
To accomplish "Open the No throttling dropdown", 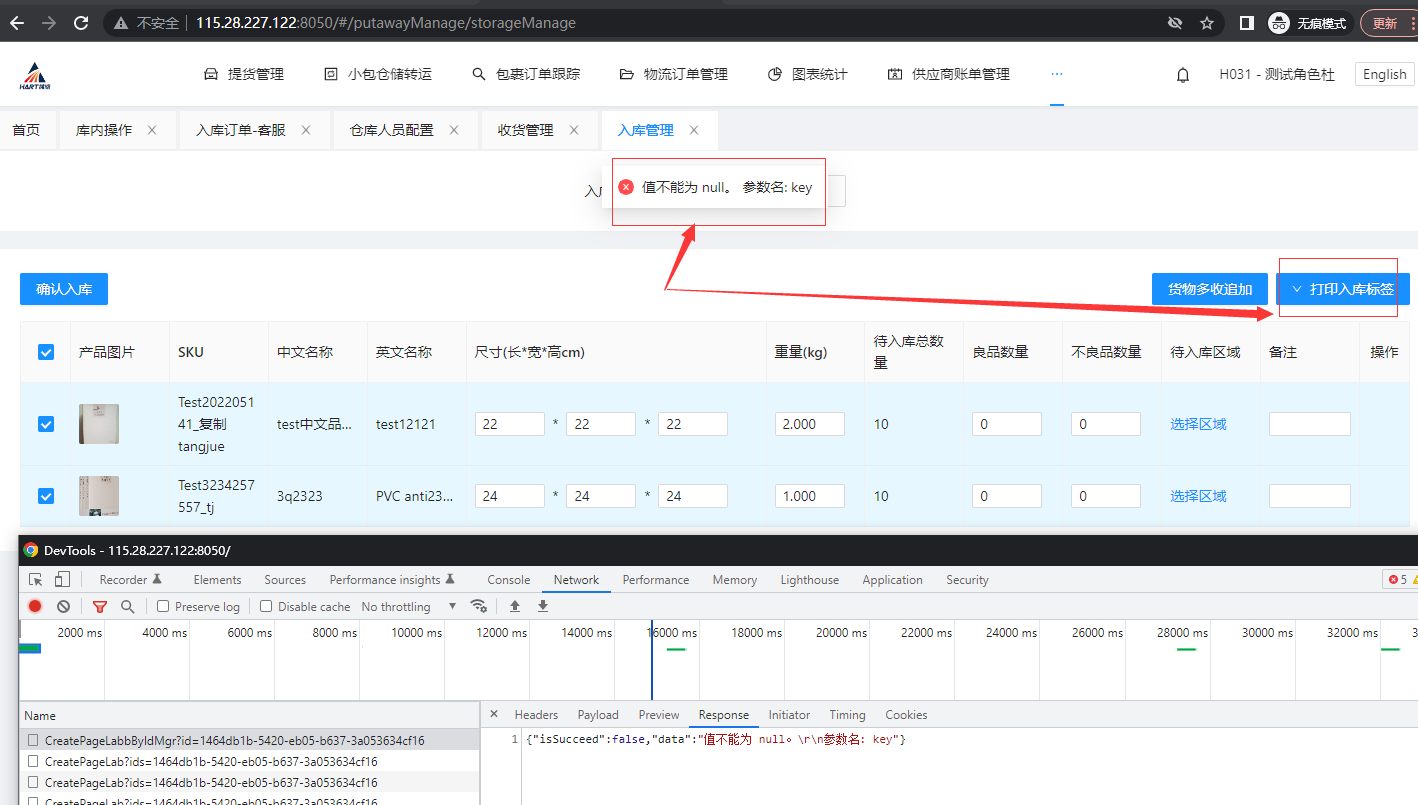I will point(408,606).
